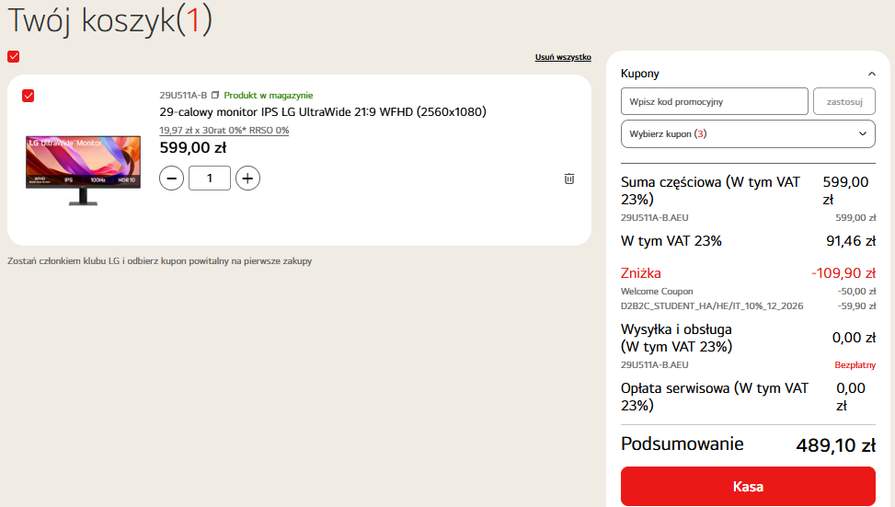Screen dimensions: 895x507
Task: Delete the monitor with the trash icon
Action: [x=569, y=179]
